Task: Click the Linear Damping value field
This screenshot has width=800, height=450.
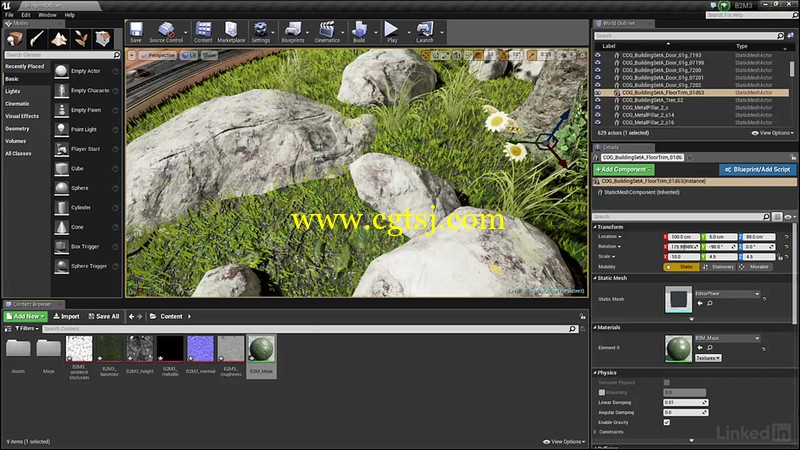Action: point(685,403)
